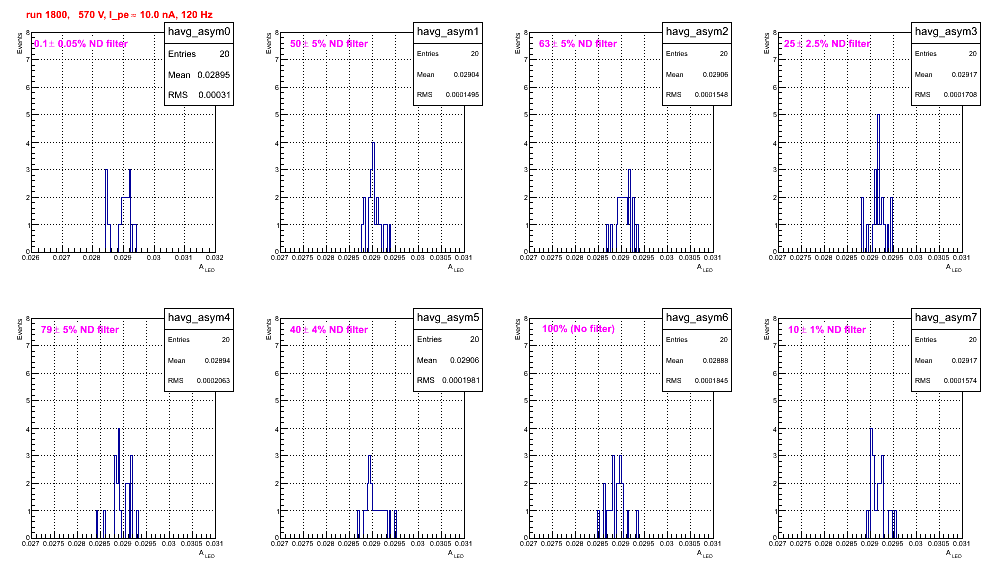996x572 pixels.
Task: Click Mean 0.02888 in havg_asym6 stats
Action: point(697,360)
